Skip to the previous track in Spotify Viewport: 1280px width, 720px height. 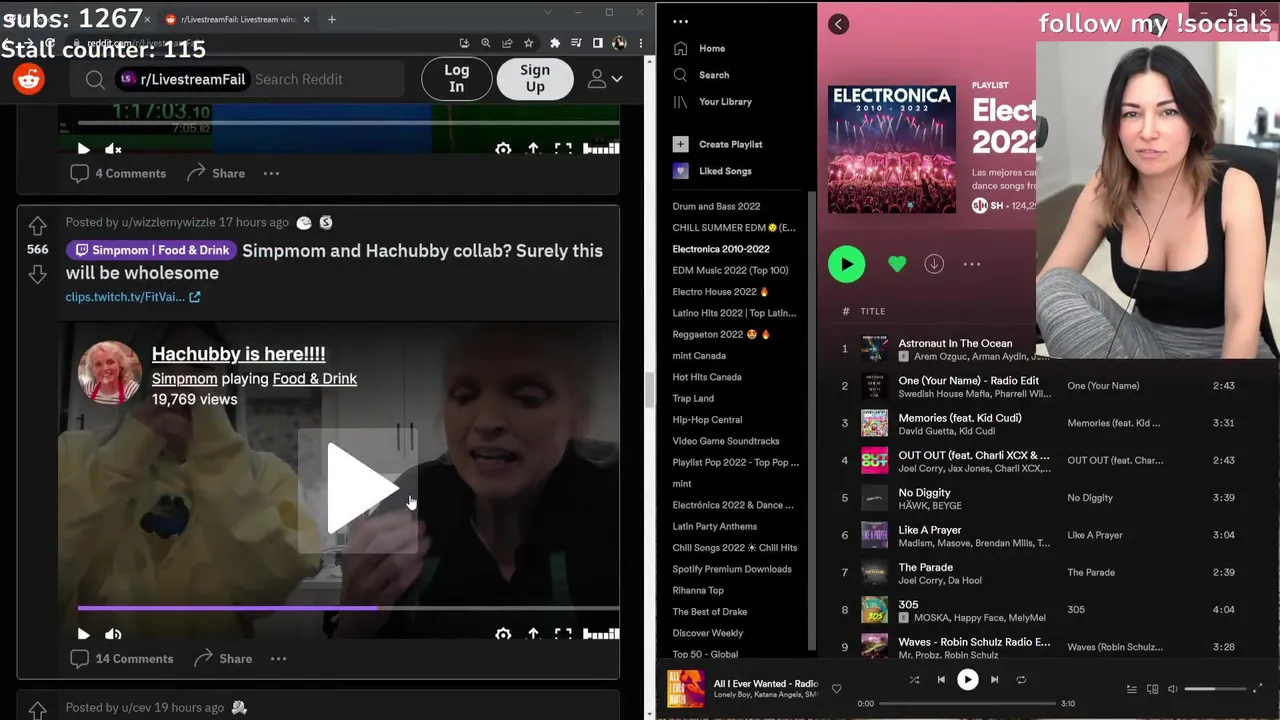(x=941, y=680)
